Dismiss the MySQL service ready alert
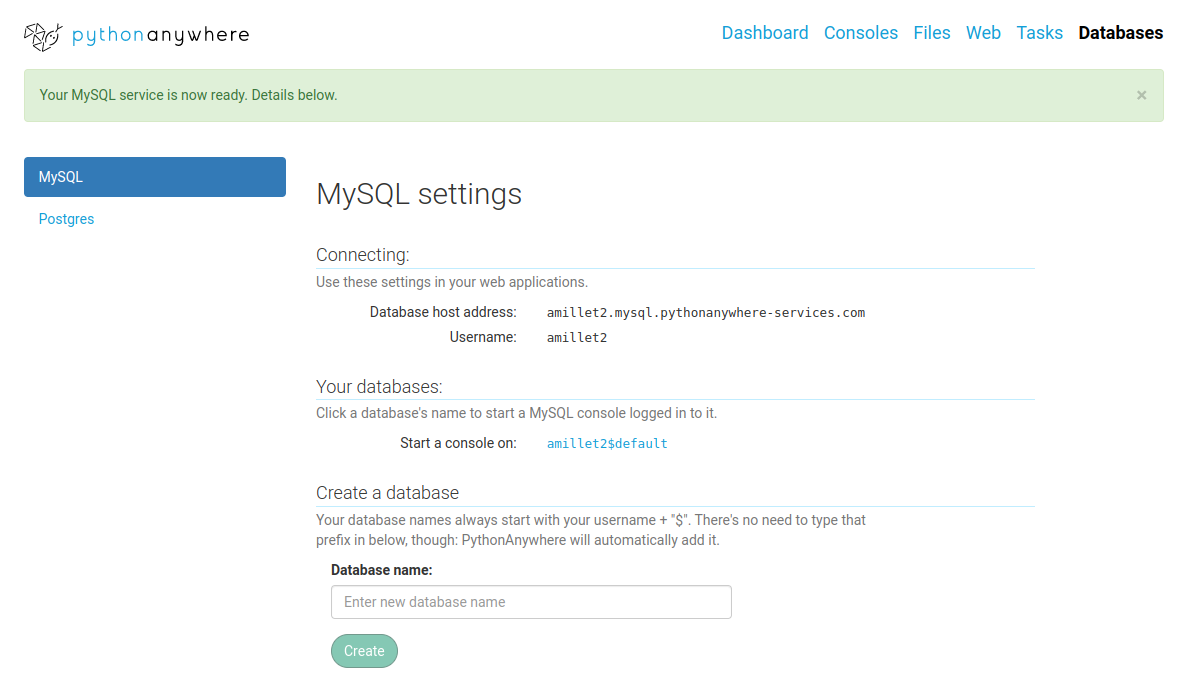The width and height of the screenshot is (1182, 682). [1141, 95]
